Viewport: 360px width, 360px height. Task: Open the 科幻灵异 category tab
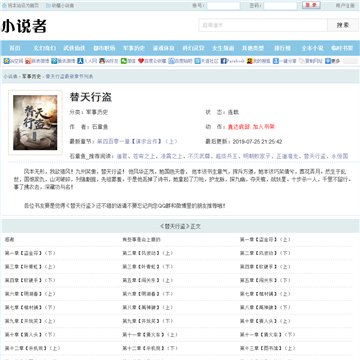193,48
